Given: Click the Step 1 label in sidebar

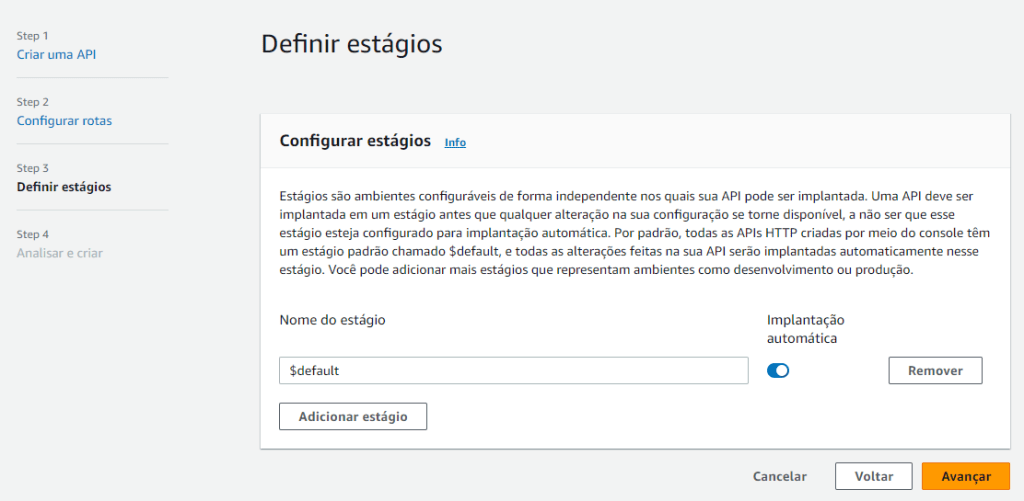Looking at the screenshot, I should (x=33, y=36).
